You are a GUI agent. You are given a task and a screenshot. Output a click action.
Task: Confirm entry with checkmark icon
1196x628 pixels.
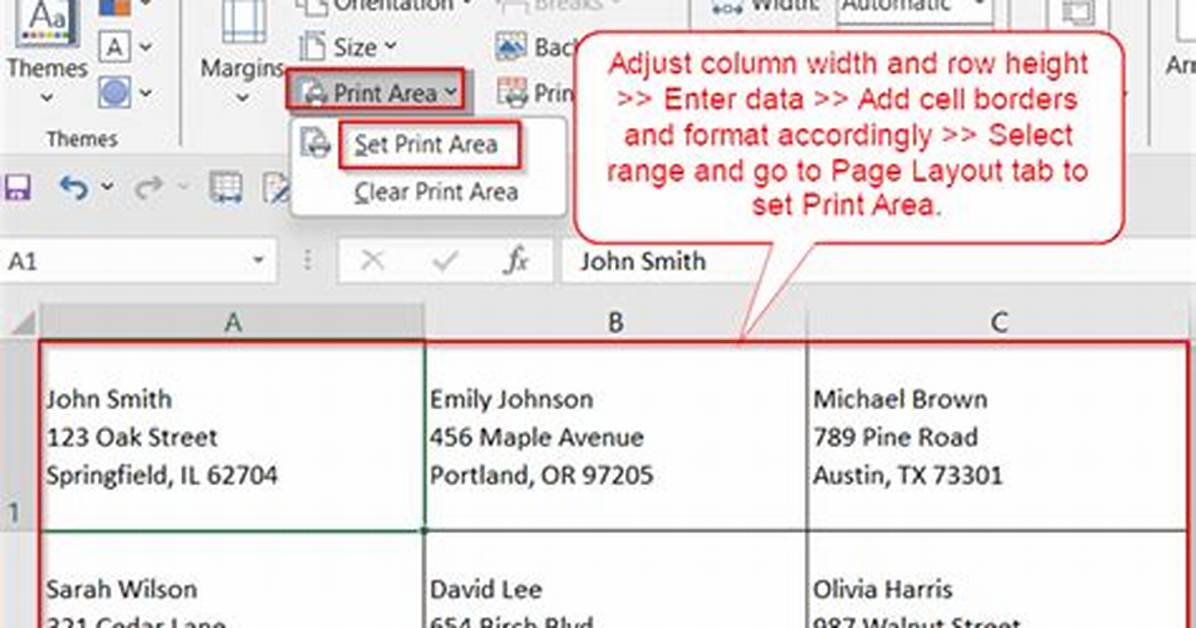pyautogui.click(x=444, y=261)
